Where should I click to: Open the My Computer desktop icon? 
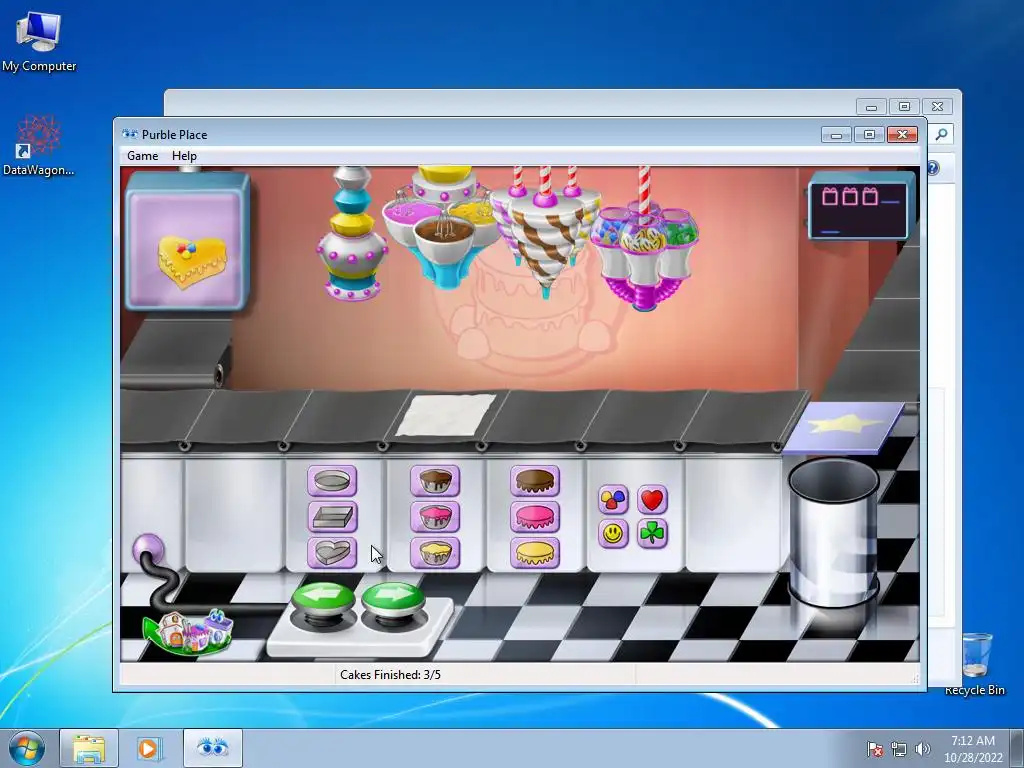point(39,41)
